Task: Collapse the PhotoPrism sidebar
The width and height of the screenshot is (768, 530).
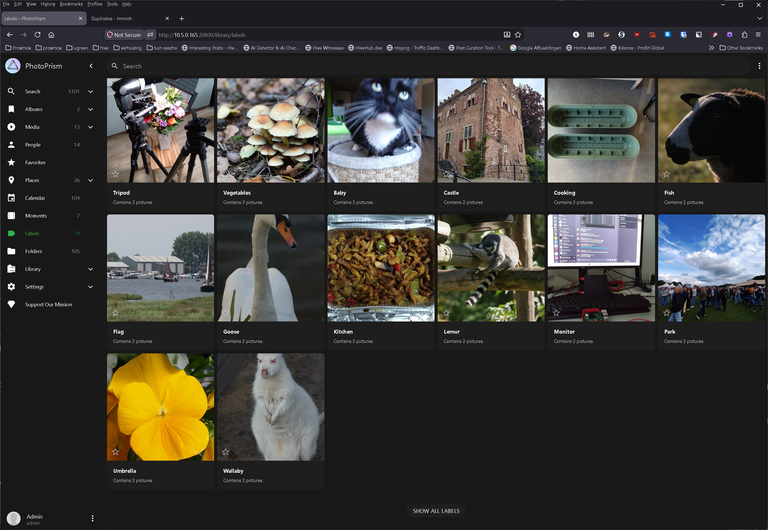Action: (91, 66)
